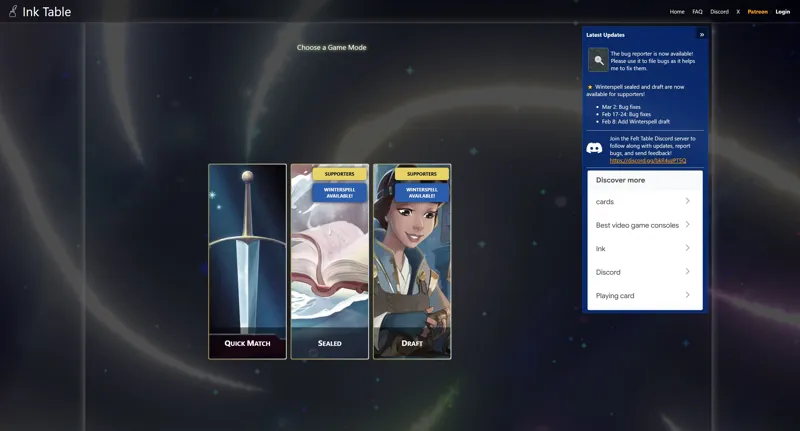The height and width of the screenshot is (431, 800).
Task: Expand the "Best video game consoles" chevron
Action: point(687,225)
